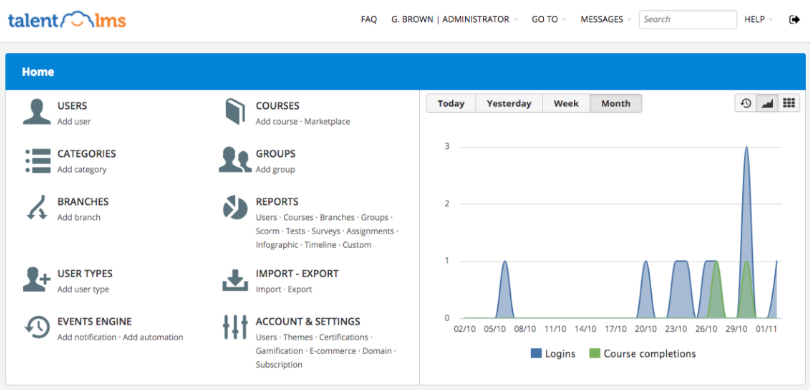Image resolution: width=810 pixels, height=390 pixels.
Task: Open the Tests reports link
Action: [295, 231]
